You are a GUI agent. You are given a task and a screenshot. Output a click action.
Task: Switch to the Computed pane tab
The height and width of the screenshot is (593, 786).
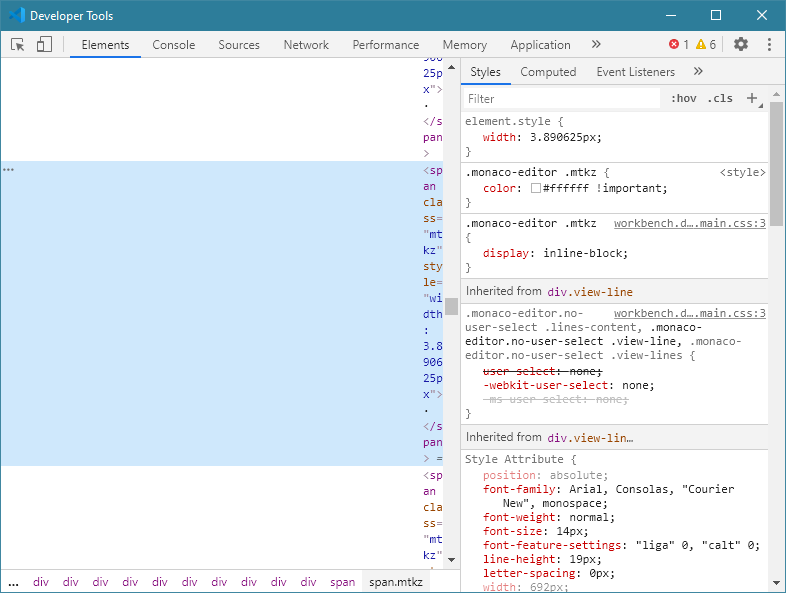[x=548, y=72]
